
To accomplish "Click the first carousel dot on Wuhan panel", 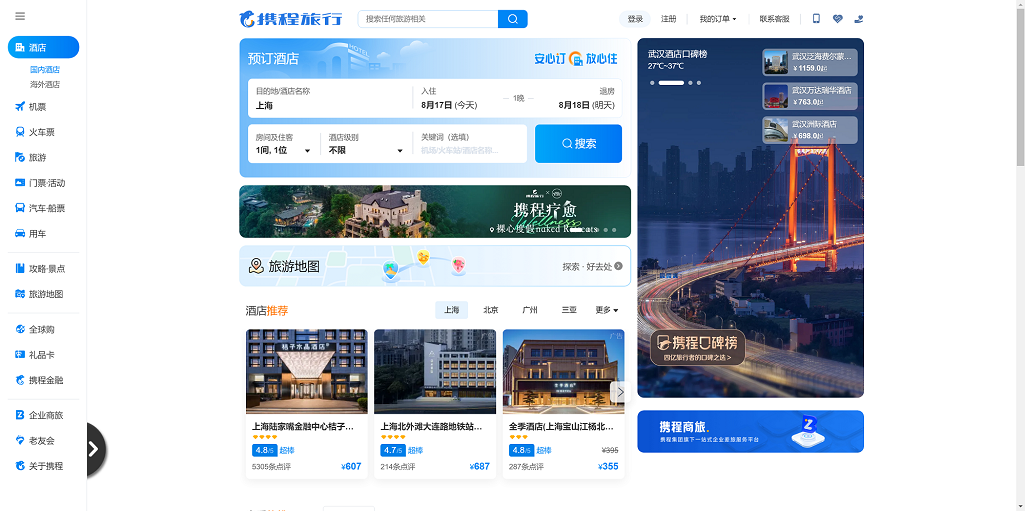I will [x=652, y=83].
